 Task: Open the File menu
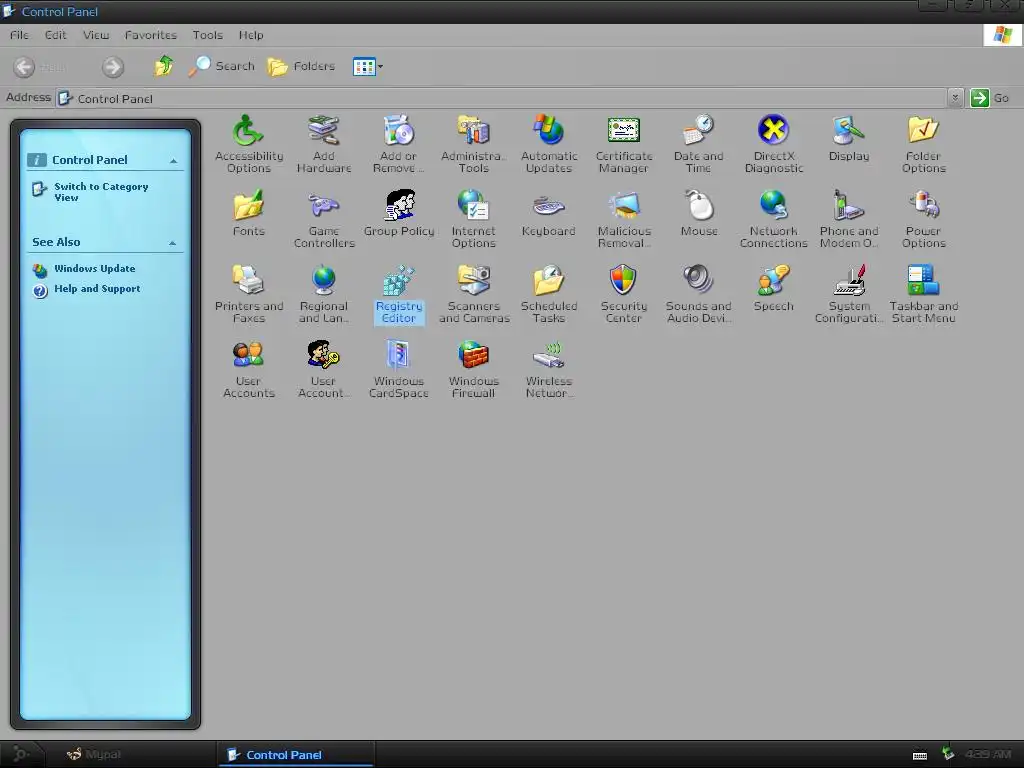[20, 35]
